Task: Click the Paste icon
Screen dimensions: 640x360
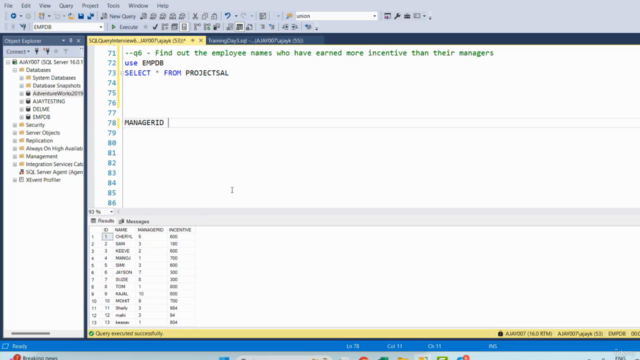Action: click(214, 16)
